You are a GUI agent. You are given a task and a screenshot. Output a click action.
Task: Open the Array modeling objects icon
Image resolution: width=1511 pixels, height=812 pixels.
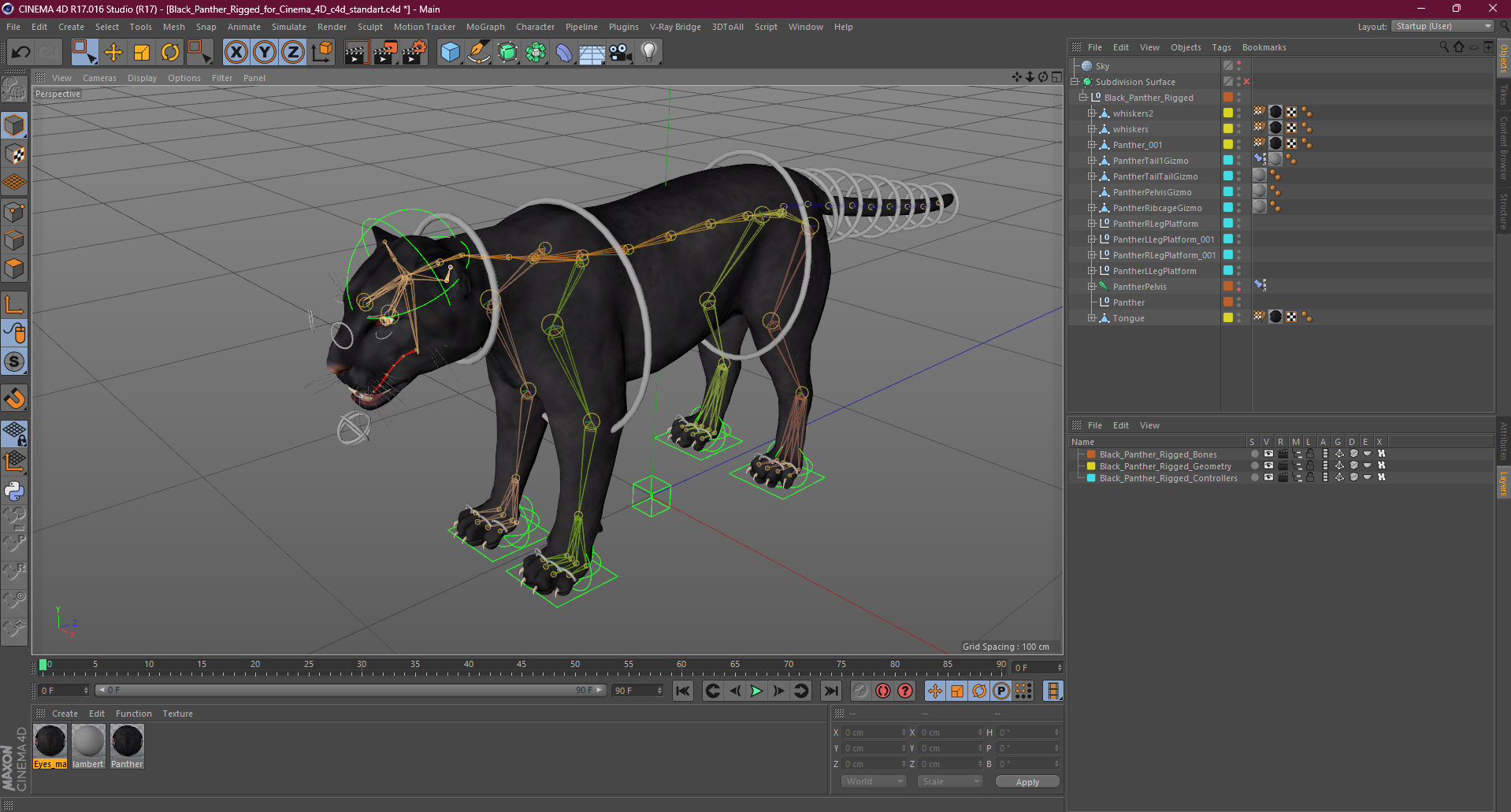[x=536, y=53]
